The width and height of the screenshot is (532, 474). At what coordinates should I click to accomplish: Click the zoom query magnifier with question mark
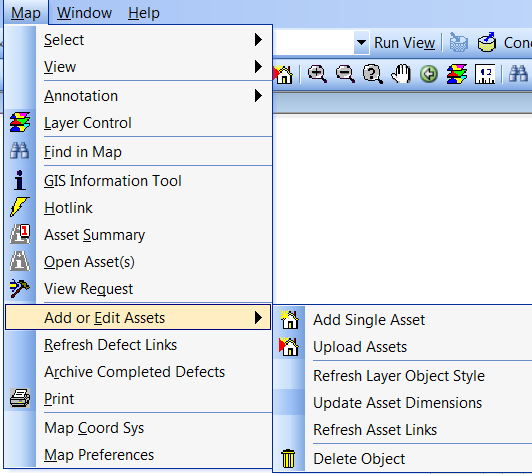[373, 74]
